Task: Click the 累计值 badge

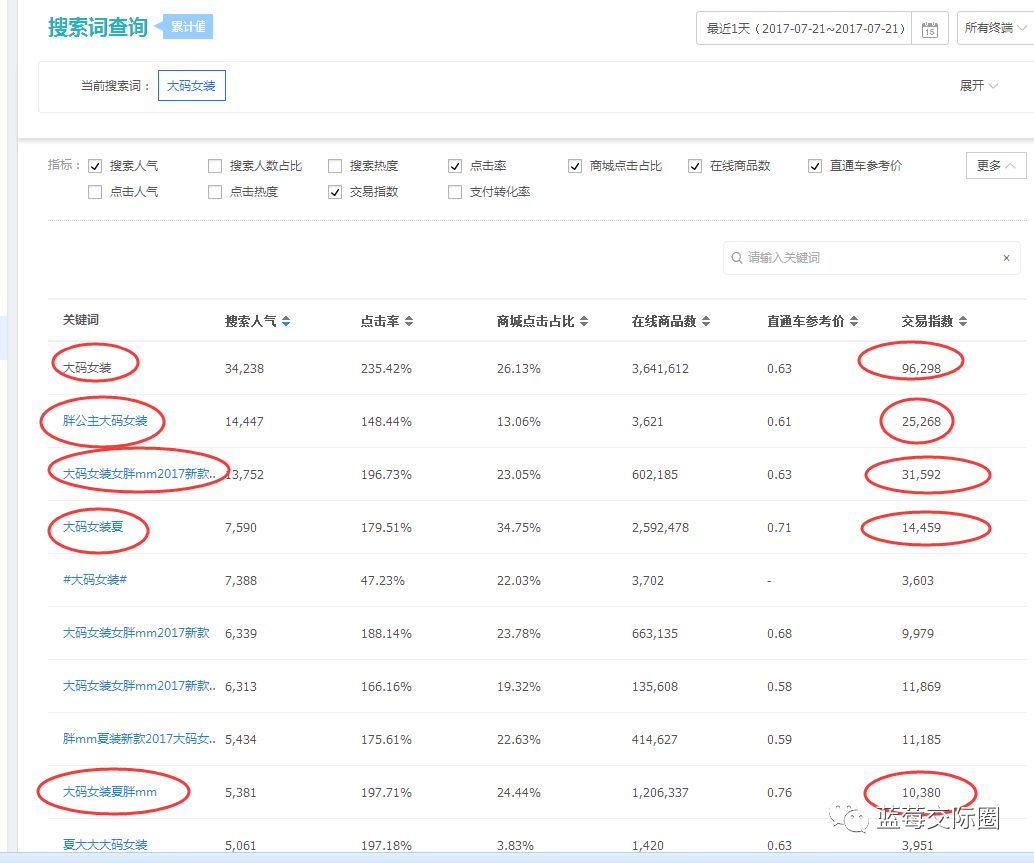Action: coord(188,26)
